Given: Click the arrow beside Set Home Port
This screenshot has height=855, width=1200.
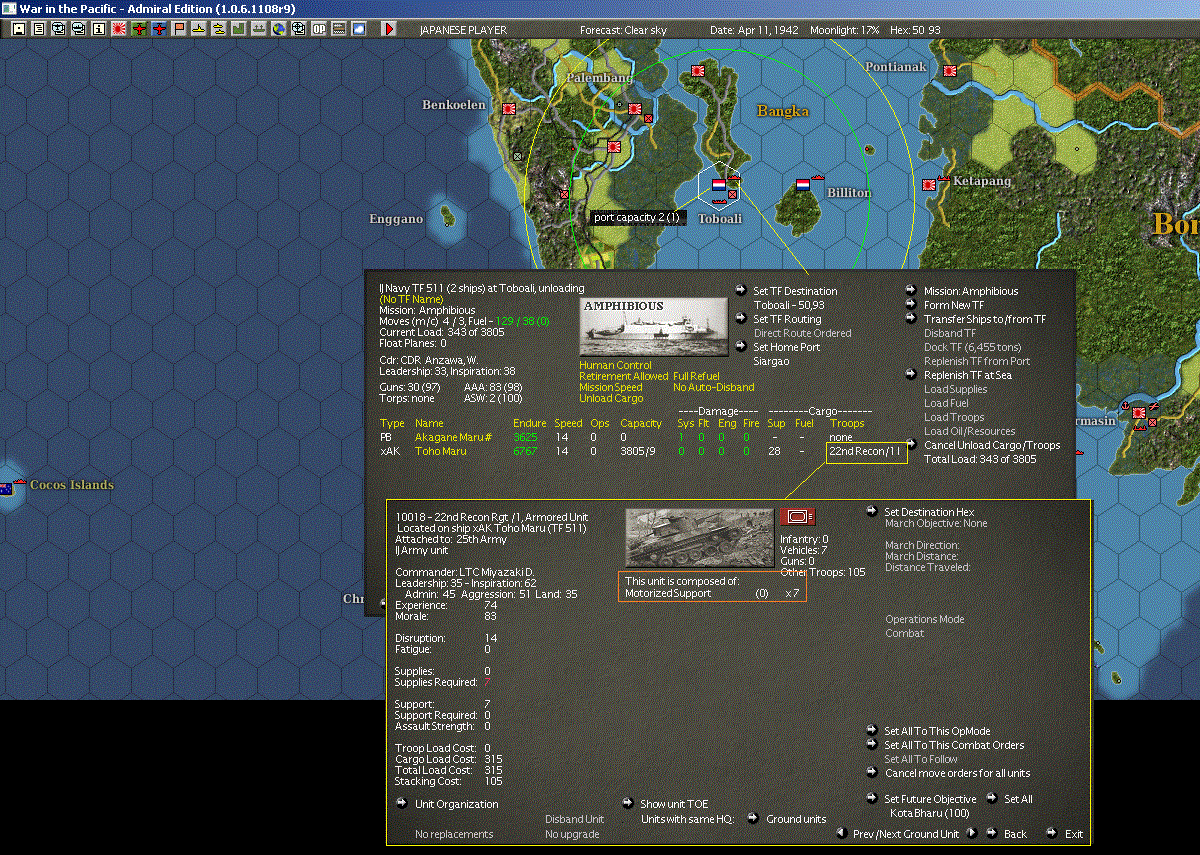Looking at the screenshot, I should (741, 347).
